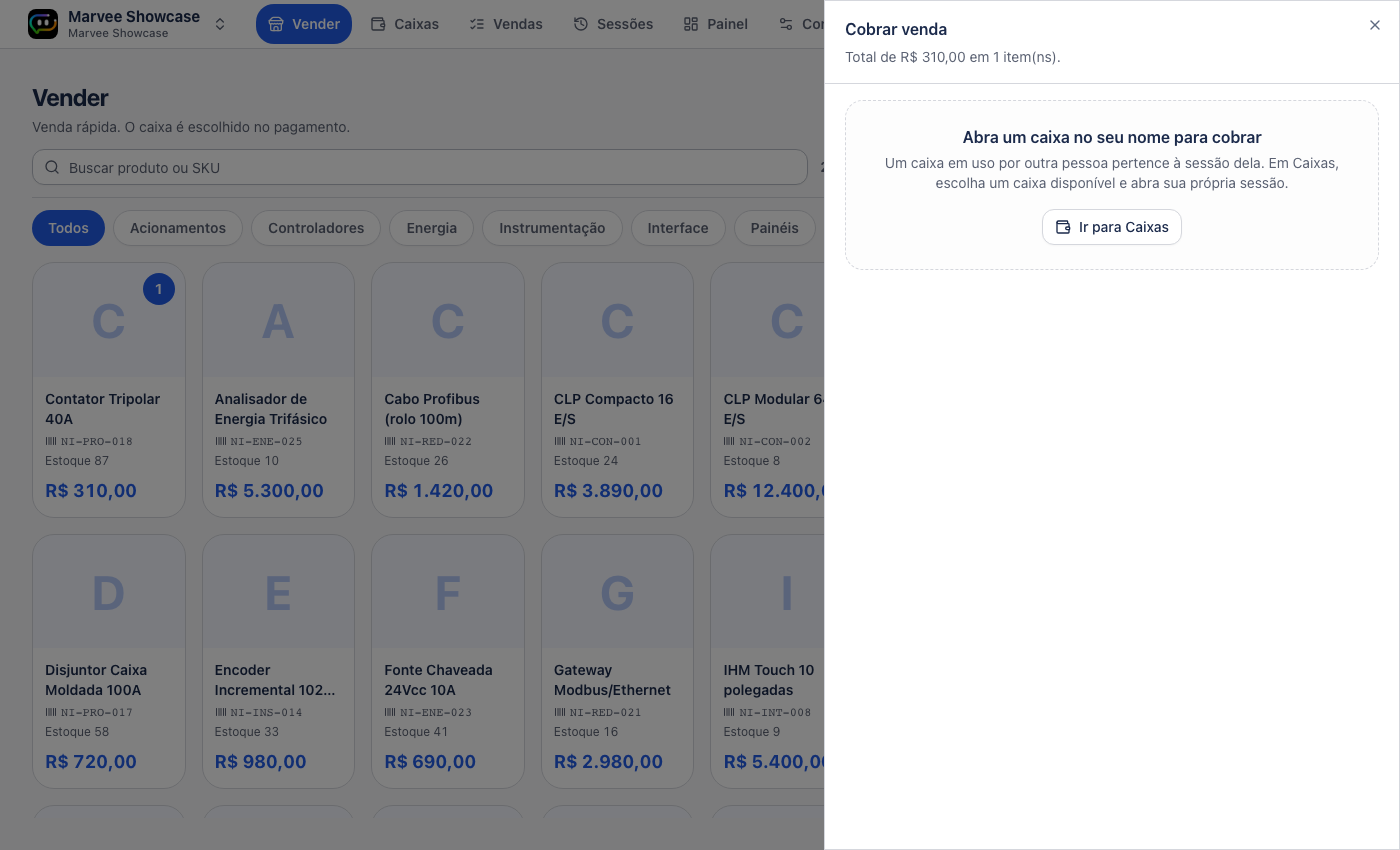
Task: Click the wallet icon in Ir para Caixas
Action: click(1063, 227)
